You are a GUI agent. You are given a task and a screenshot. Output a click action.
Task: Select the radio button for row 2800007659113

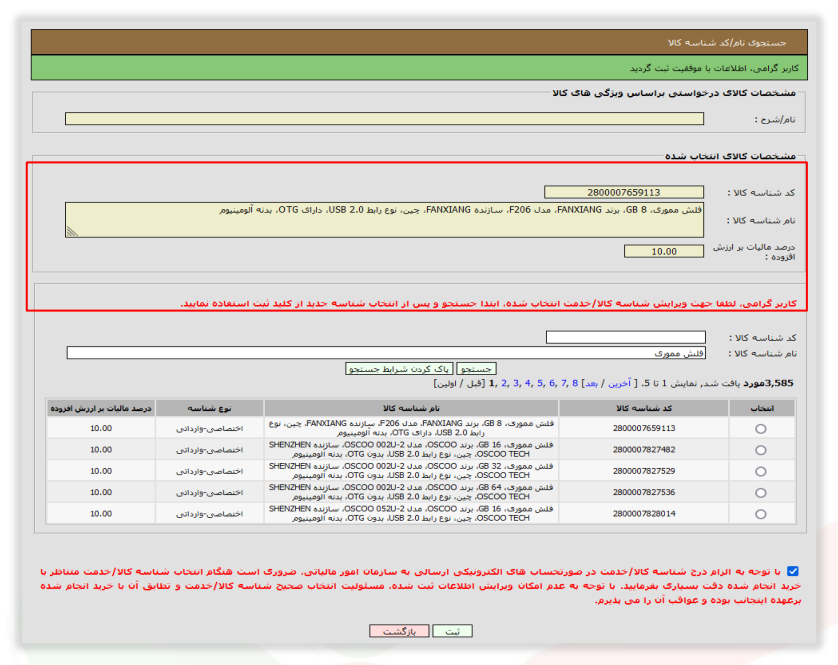tap(761, 429)
